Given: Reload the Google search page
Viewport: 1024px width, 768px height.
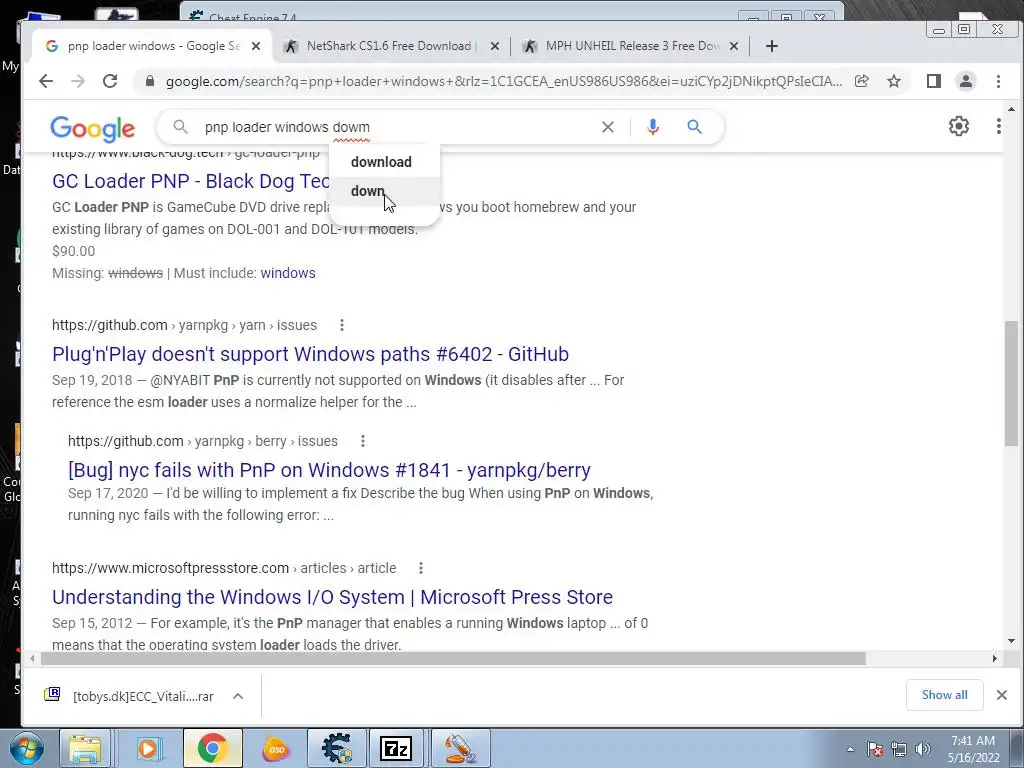Looking at the screenshot, I should [x=110, y=81].
